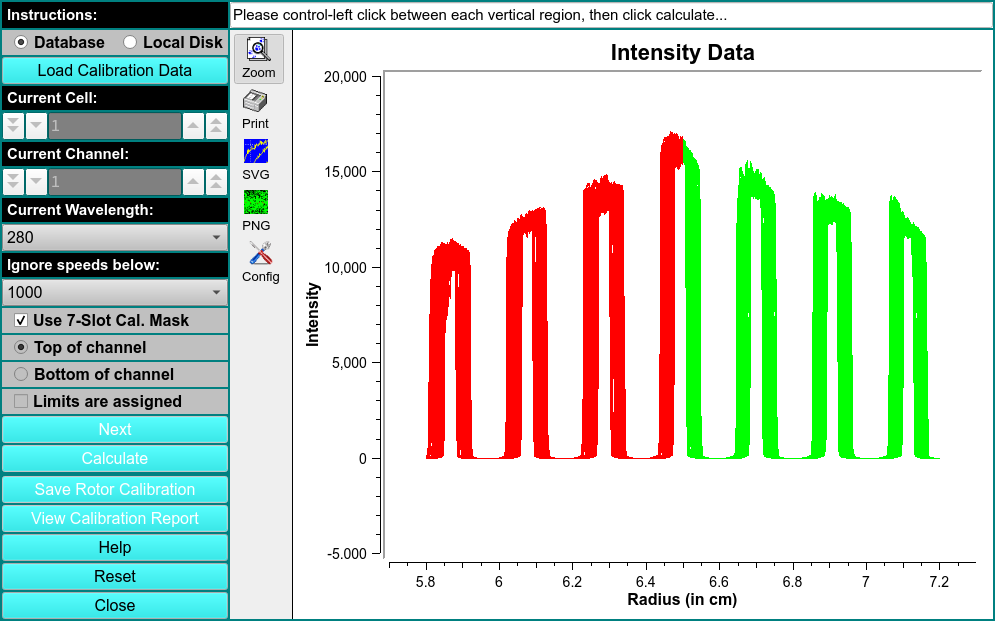Open the Help button
995x621 pixels.
(114, 547)
